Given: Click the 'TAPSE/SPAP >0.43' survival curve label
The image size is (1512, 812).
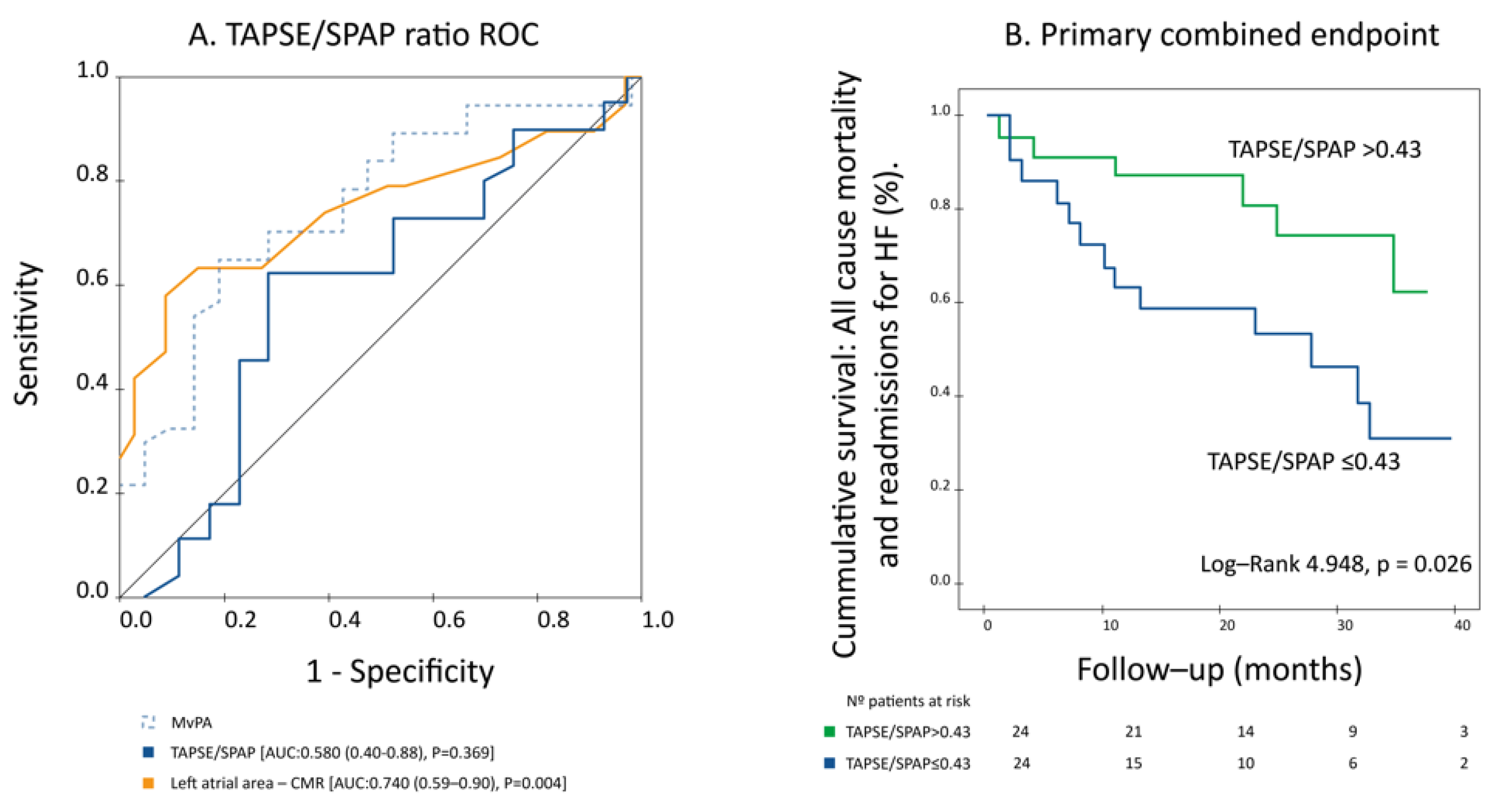Looking at the screenshot, I should click(x=1324, y=150).
